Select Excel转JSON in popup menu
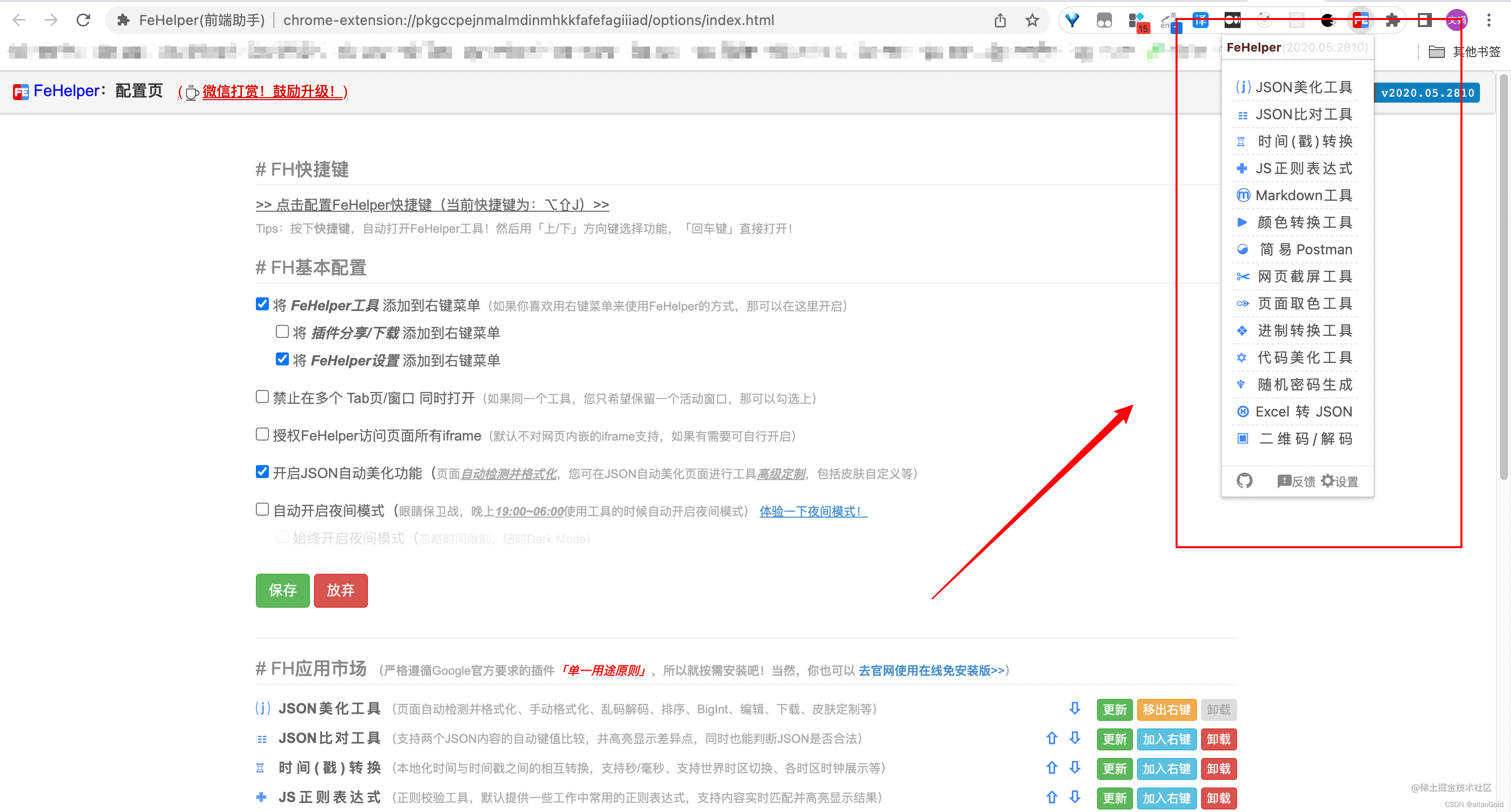Screen dimensions: 1511x812 pyautogui.click(x=1294, y=412)
